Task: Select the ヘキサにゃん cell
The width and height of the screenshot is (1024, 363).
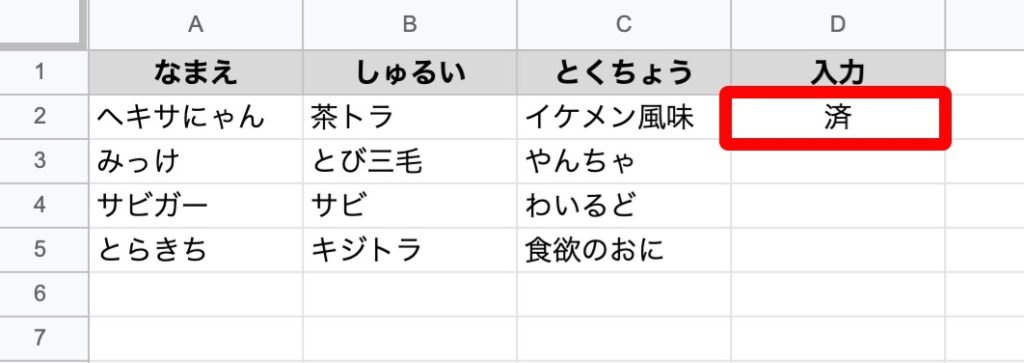Action: (195, 117)
